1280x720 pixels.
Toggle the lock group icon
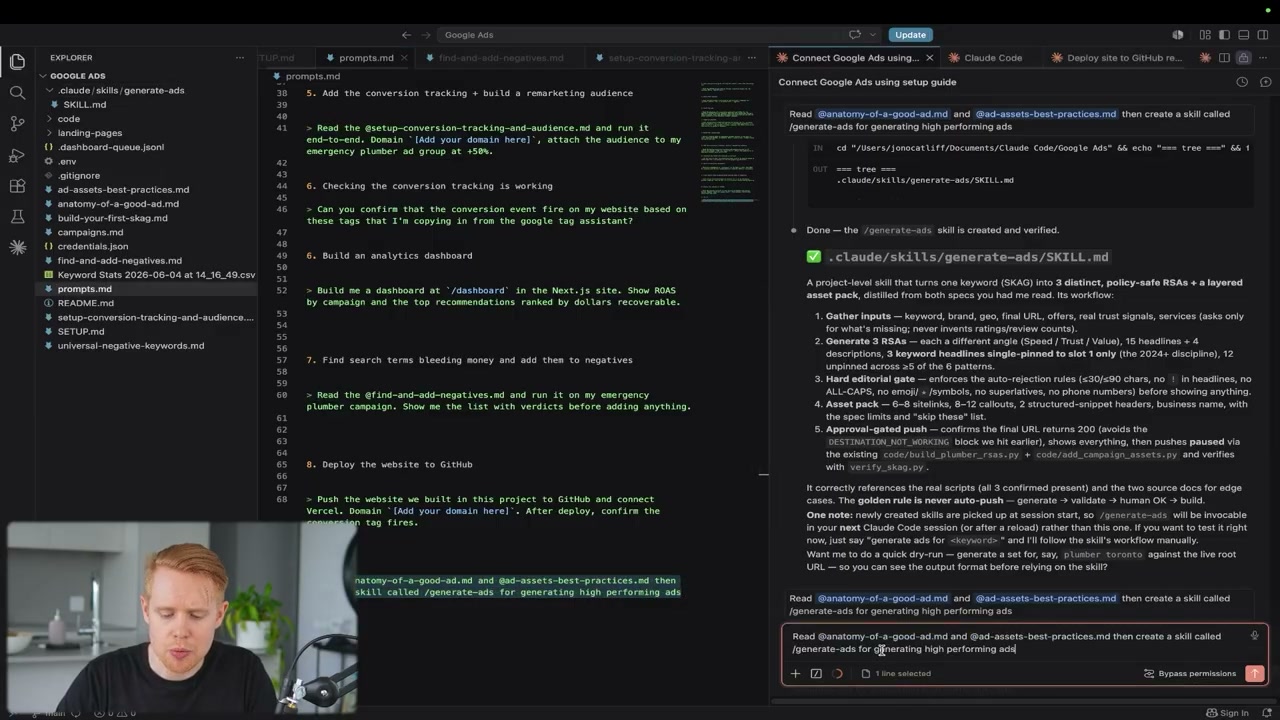(1243, 58)
